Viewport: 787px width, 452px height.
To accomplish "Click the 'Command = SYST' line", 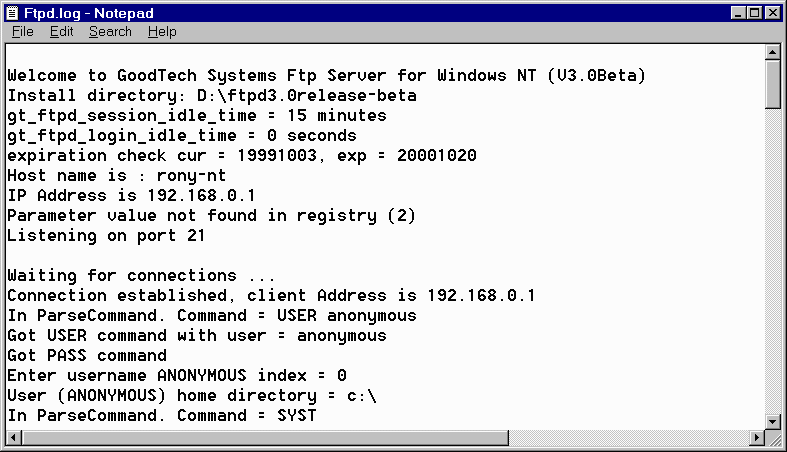I will [162, 416].
